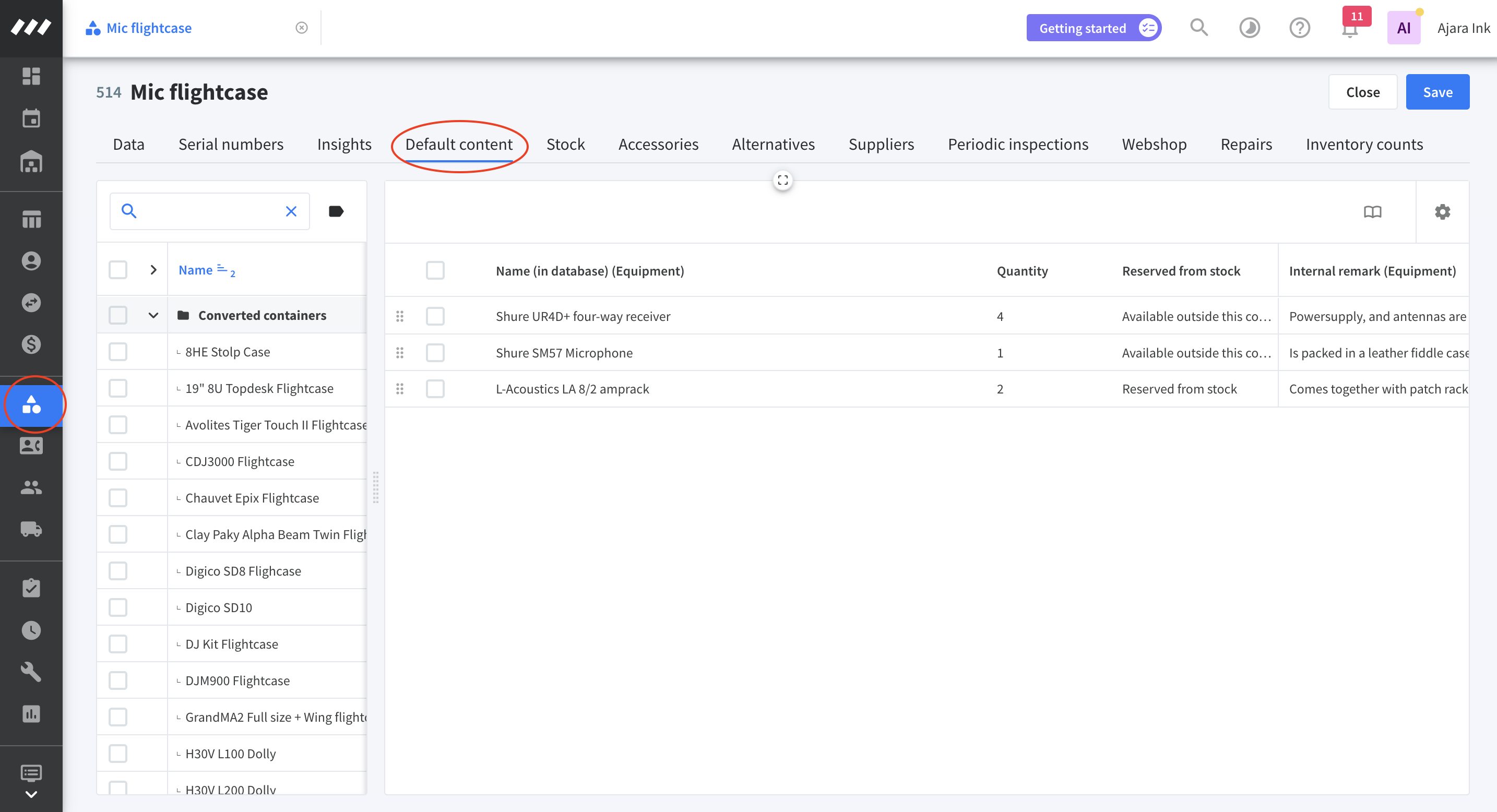The height and width of the screenshot is (812, 1497).
Task: Open the clipboard check icon in sidebar
Action: (x=31, y=588)
